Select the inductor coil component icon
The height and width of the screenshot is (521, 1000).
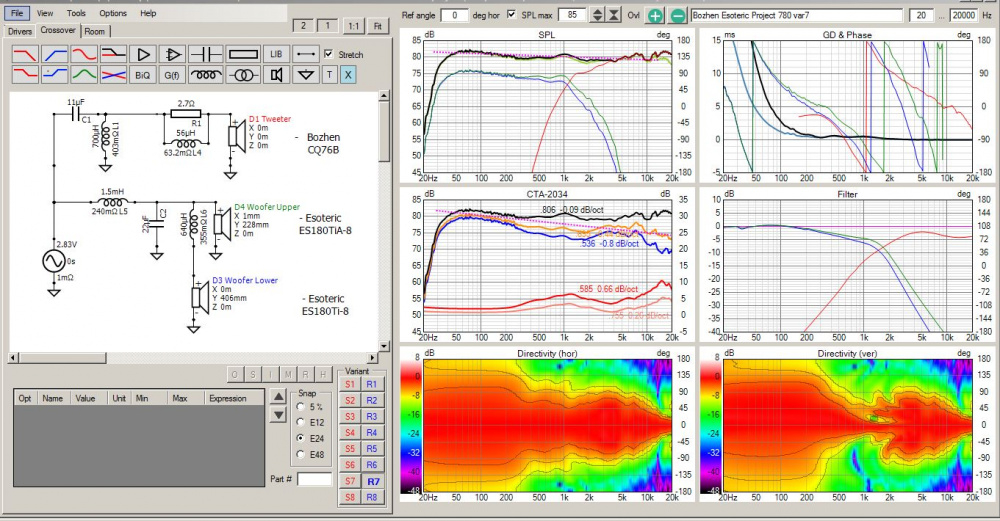(207, 75)
